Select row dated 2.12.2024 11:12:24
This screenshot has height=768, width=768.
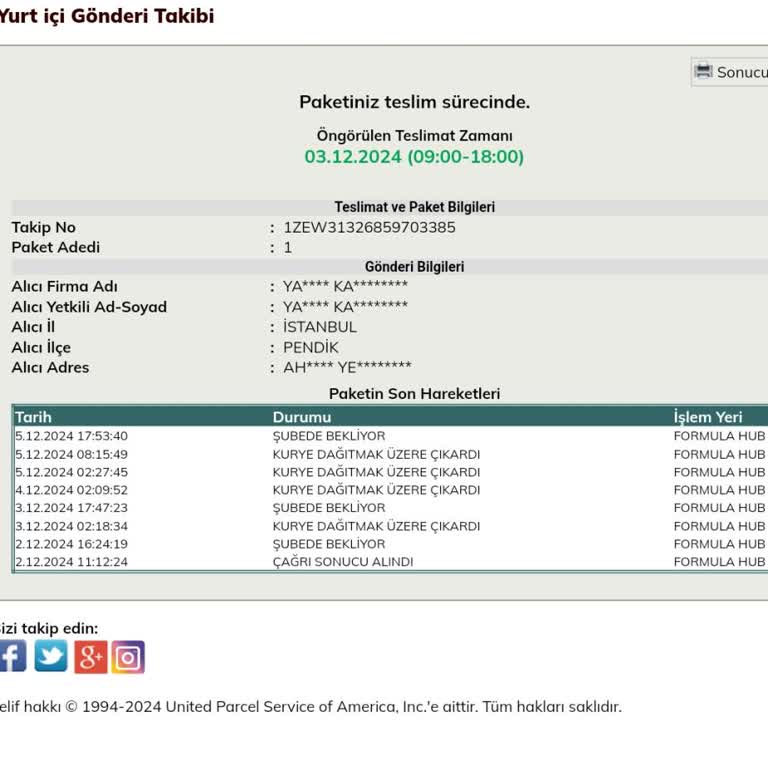click(390, 562)
